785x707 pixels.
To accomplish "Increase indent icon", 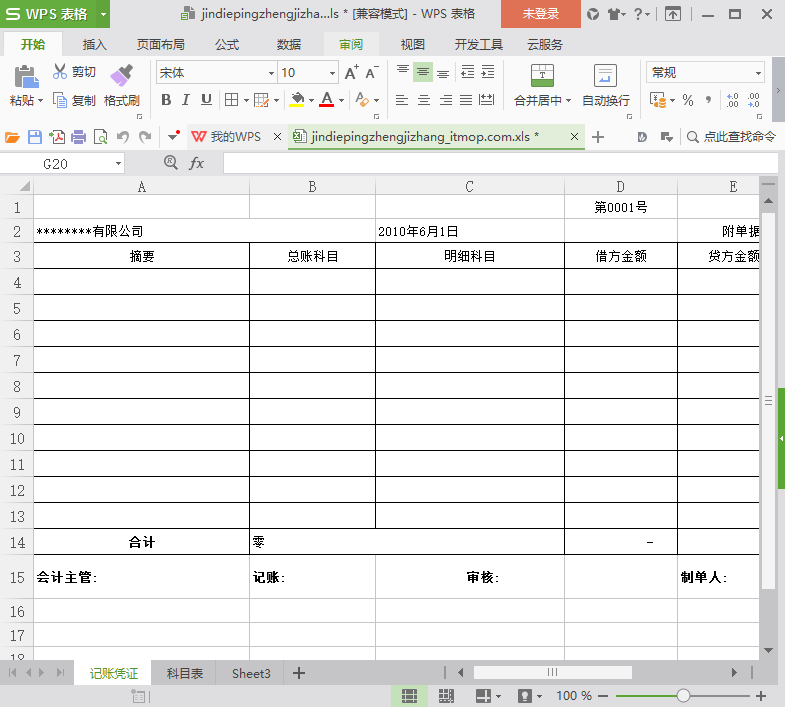I will [488, 72].
